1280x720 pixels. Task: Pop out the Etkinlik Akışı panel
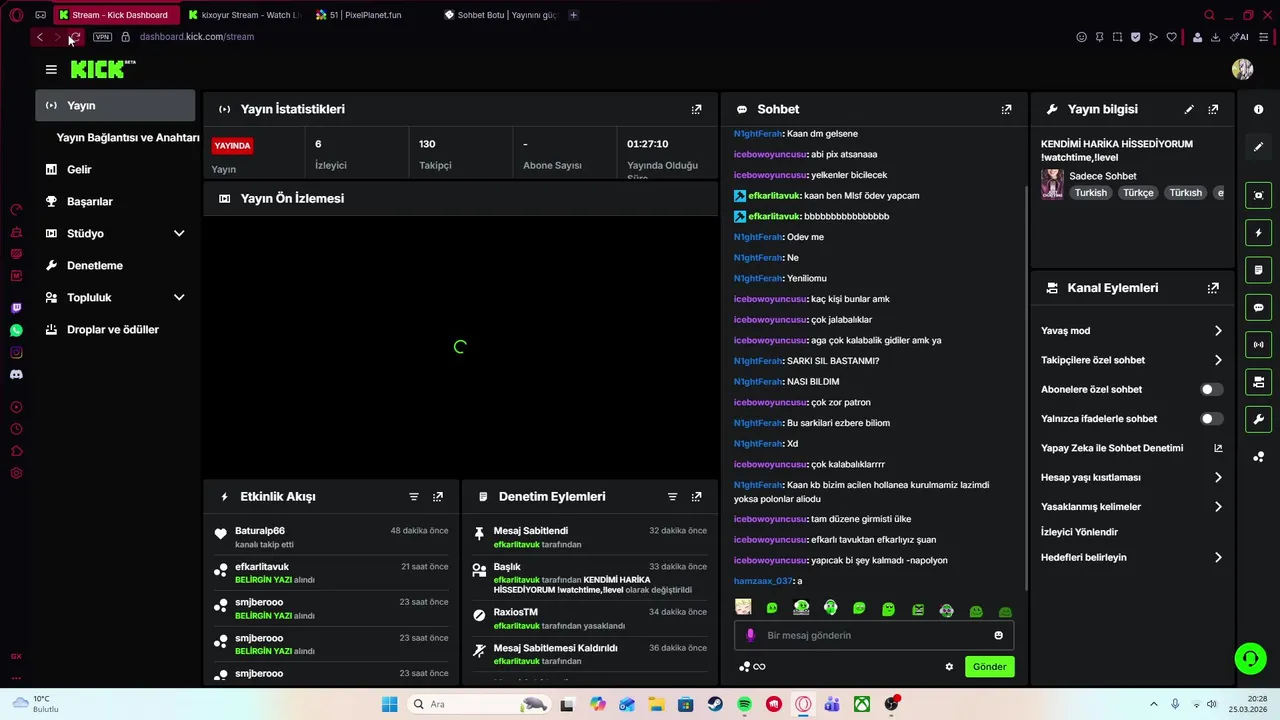click(437, 497)
